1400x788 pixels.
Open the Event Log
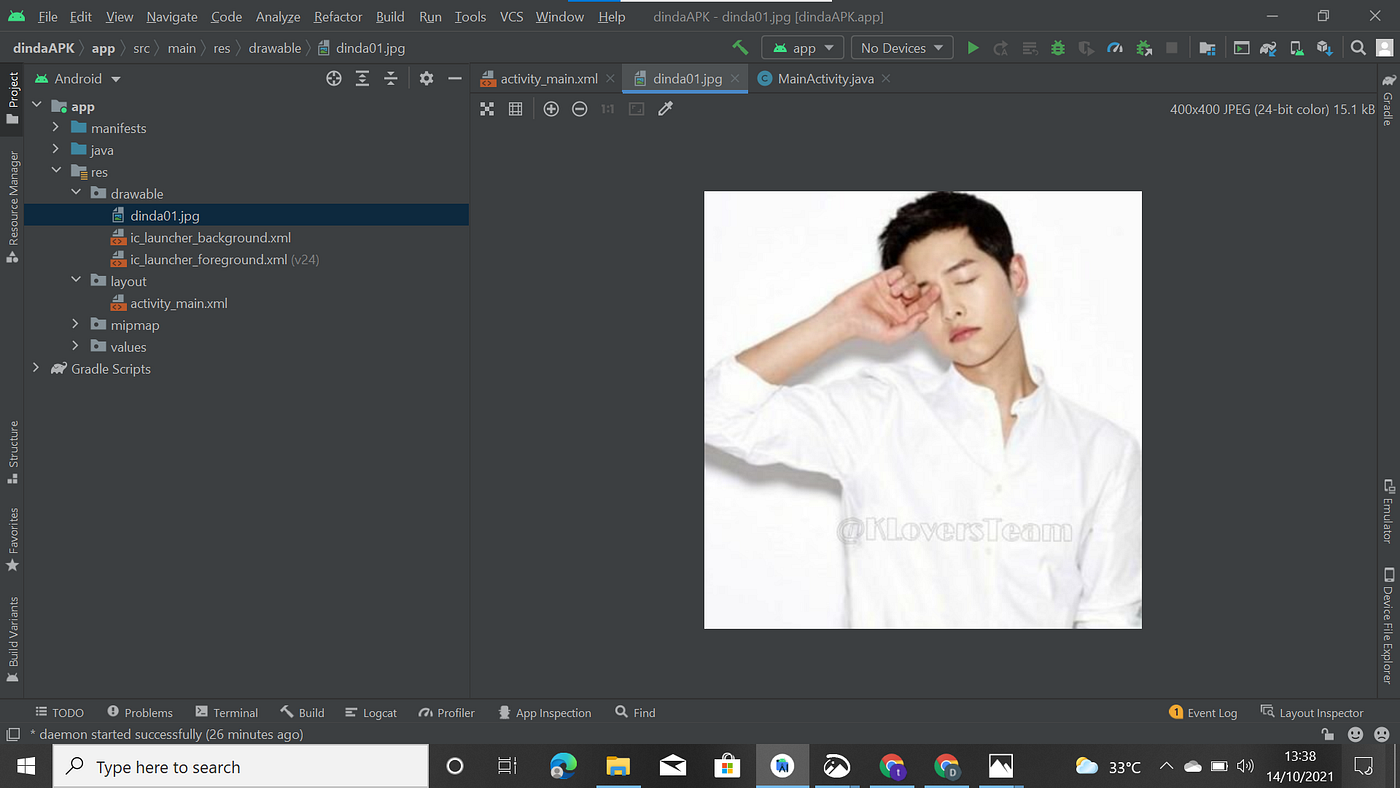(1211, 712)
